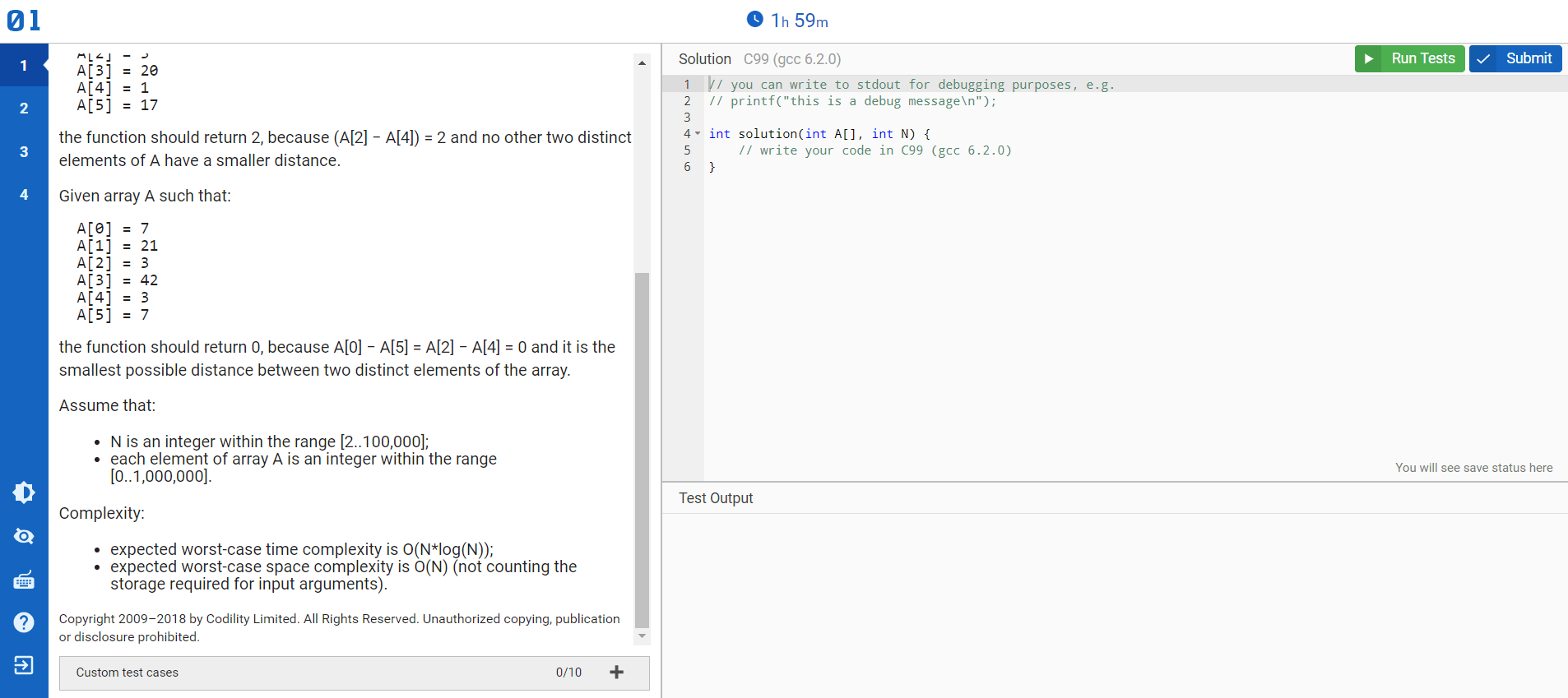
Task: Switch to task 3 tab
Action: click(24, 152)
